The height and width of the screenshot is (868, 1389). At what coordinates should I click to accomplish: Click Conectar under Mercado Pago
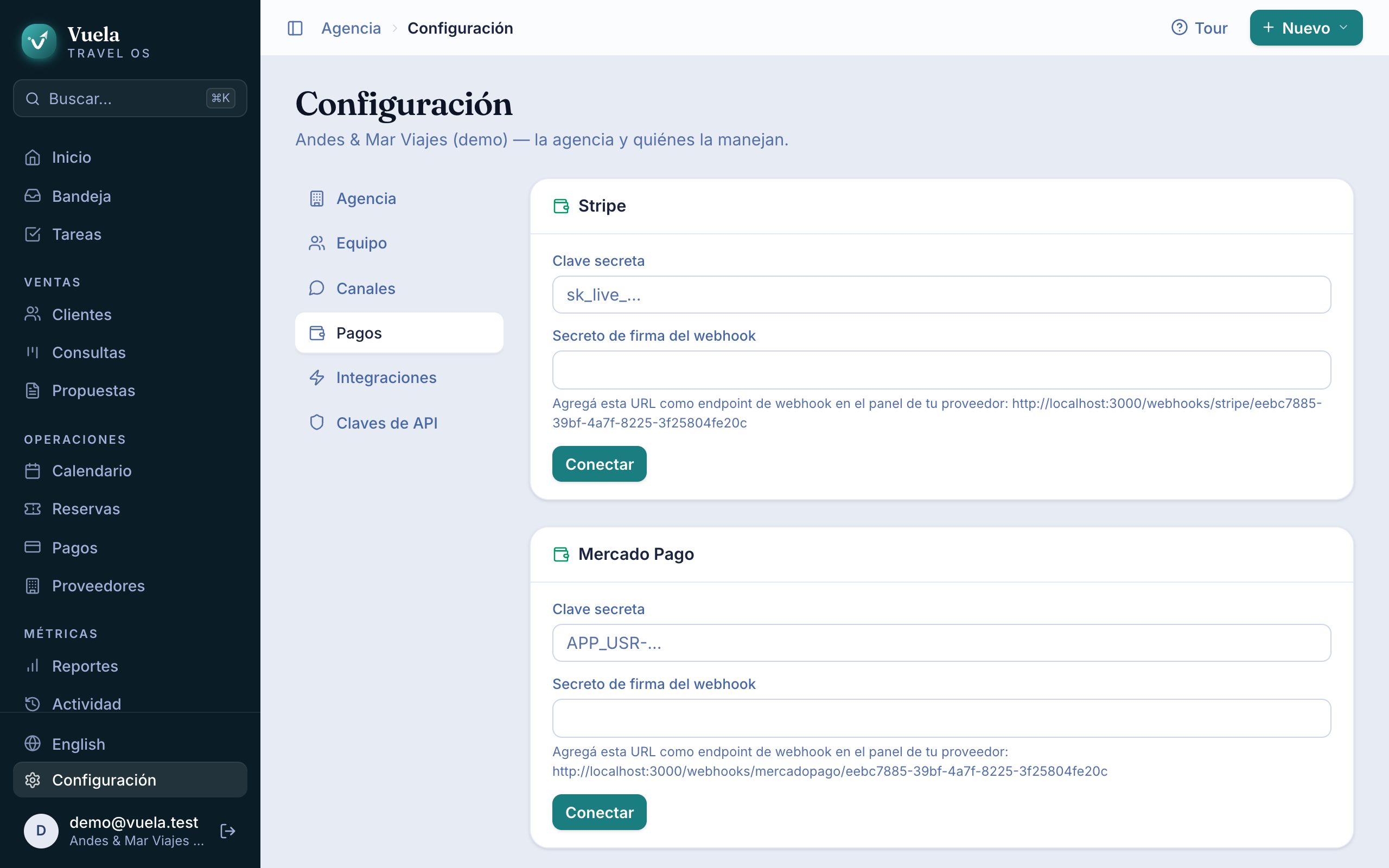(599, 812)
